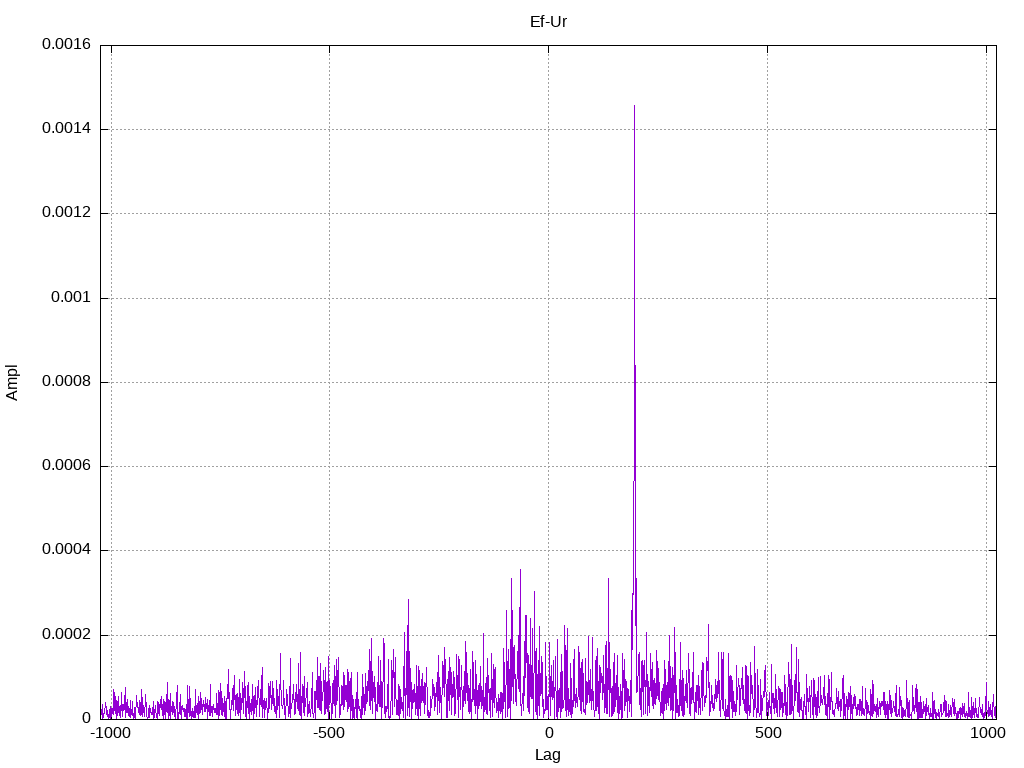
Task: Click the y-axis value 0.0008
Action: (x=67, y=381)
